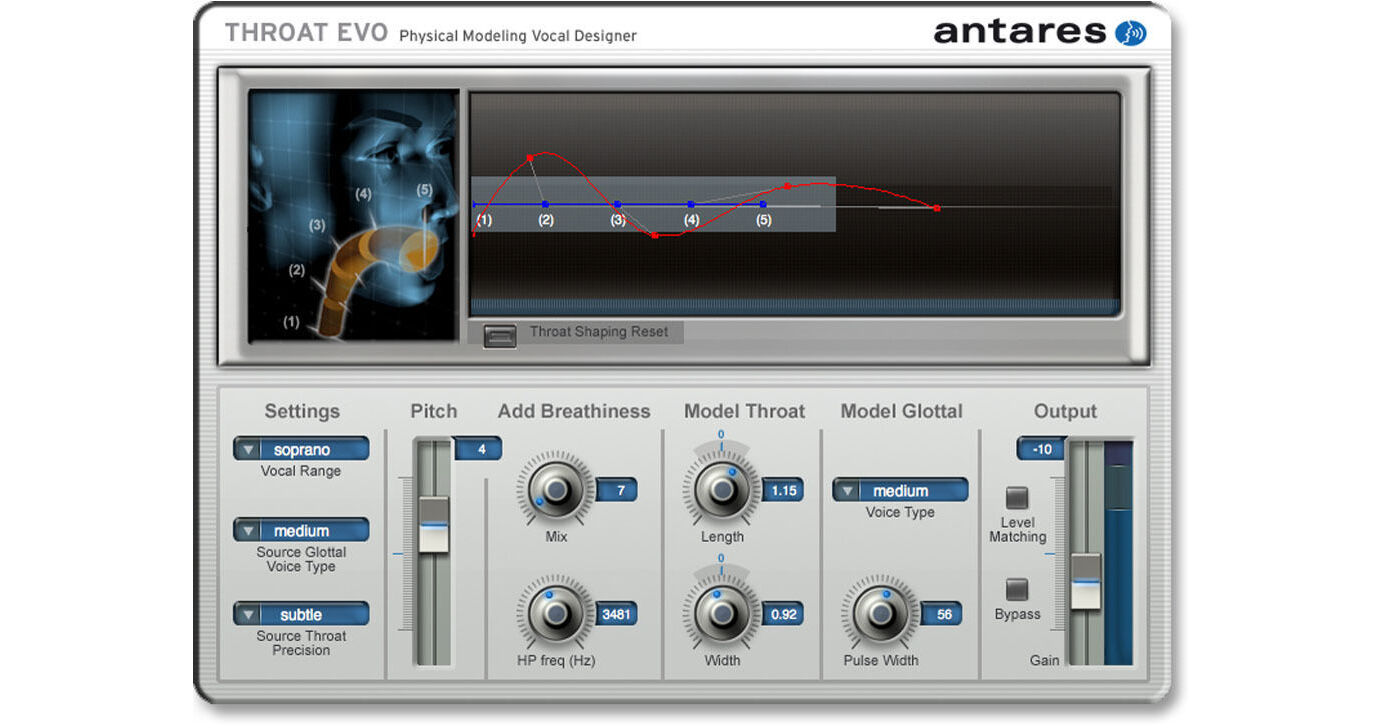Click the Length value field 1.15
Viewport: 1386px width, 728px height.
pos(783,490)
